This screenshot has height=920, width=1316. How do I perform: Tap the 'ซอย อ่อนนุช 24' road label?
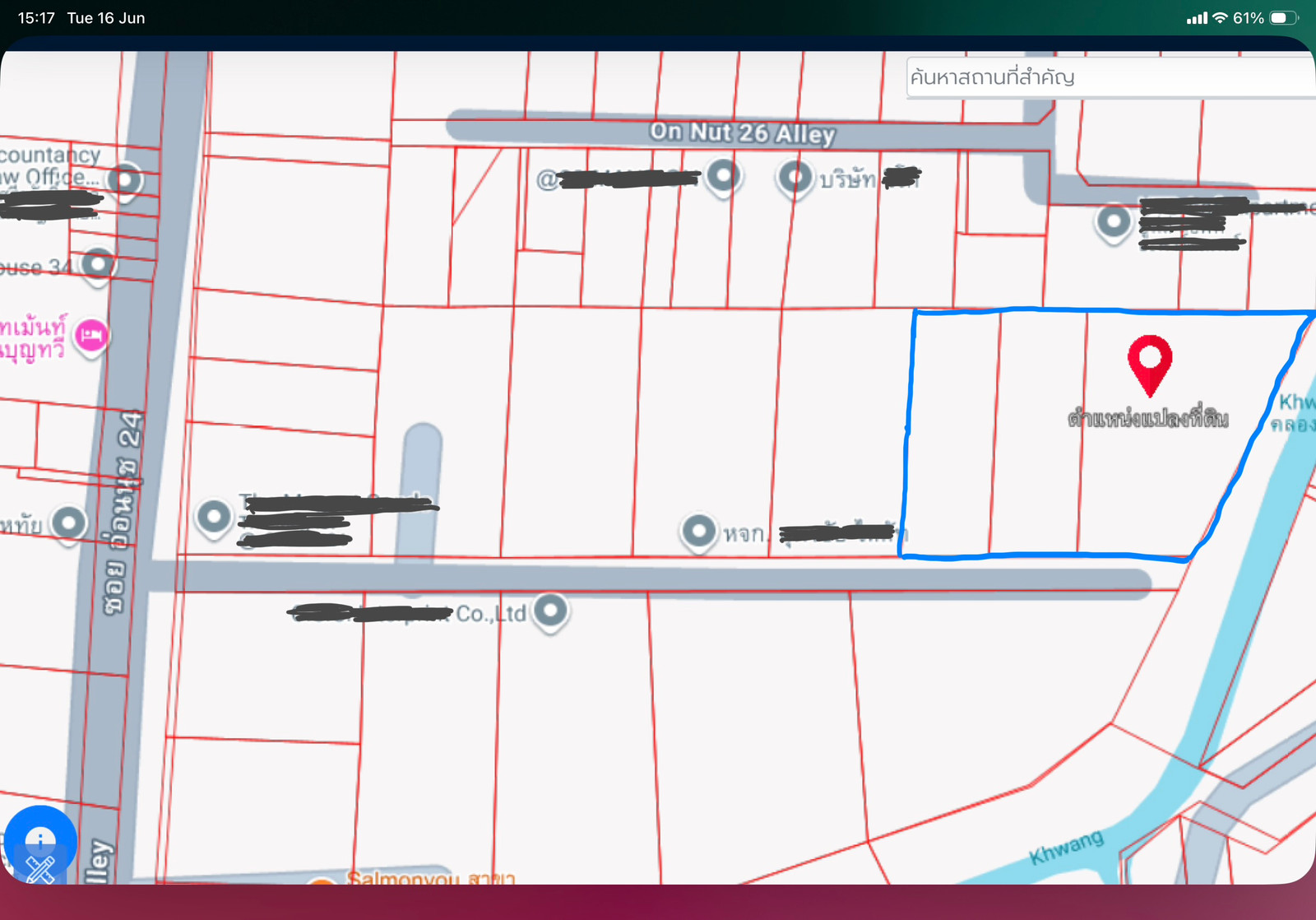(123, 512)
